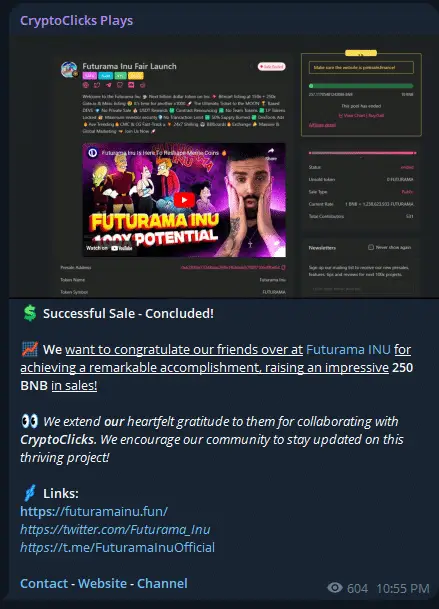Click the Contact link at the bottom
Image resolution: width=439 pixels, height=609 pixels.
[44, 583]
